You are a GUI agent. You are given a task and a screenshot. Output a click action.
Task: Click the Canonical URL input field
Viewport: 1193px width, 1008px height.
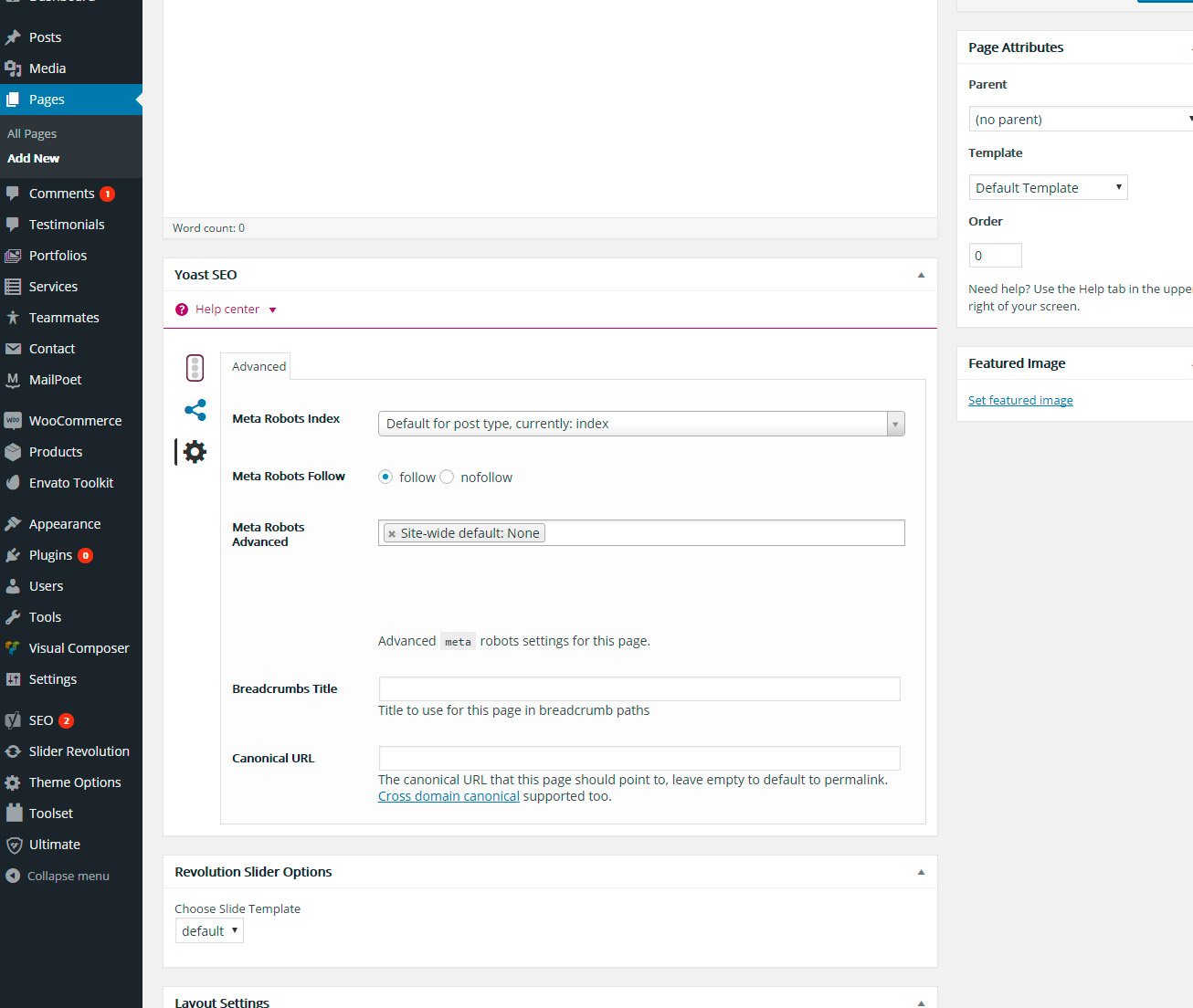(x=639, y=758)
